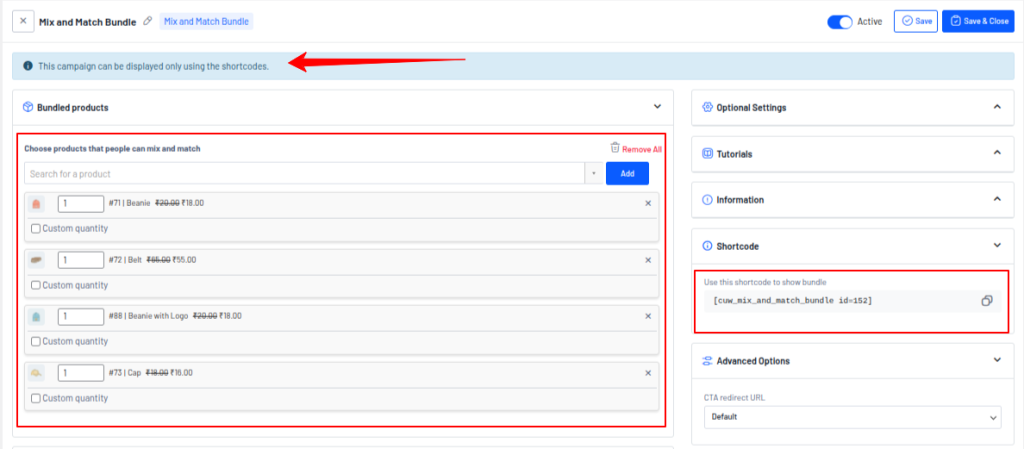Click the Cap product thumbnail icon
Image resolution: width=1024 pixels, height=449 pixels.
[37, 373]
